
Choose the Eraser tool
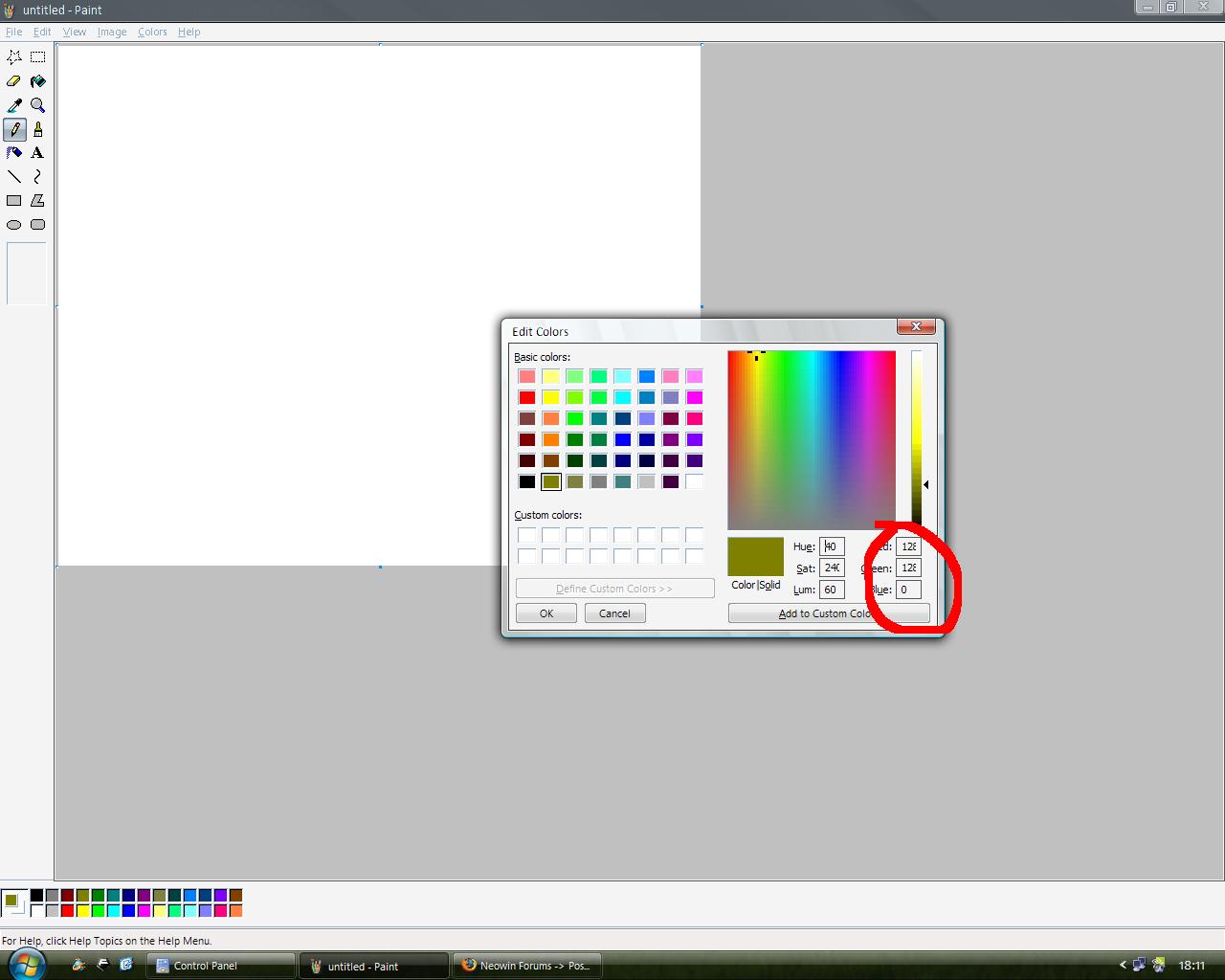click(x=14, y=81)
